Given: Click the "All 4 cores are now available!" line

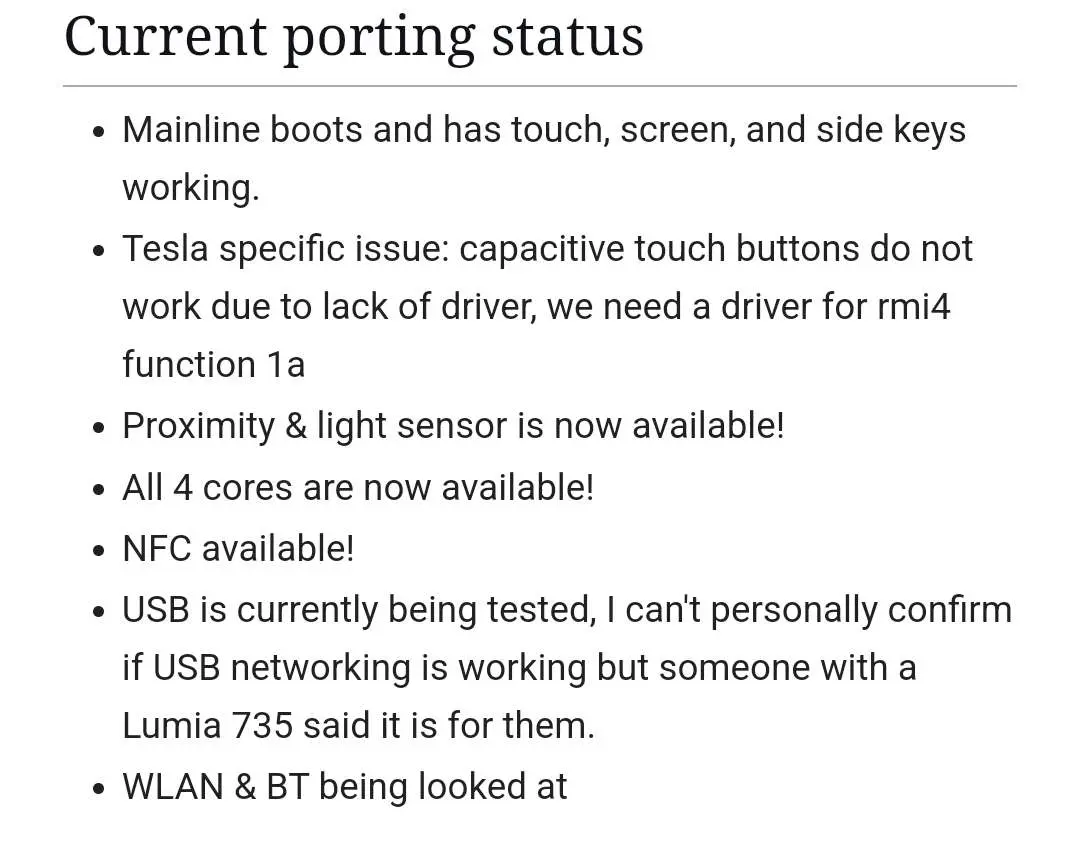Looking at the screenshot, I should pyautogui.click(x=358, y=488).
